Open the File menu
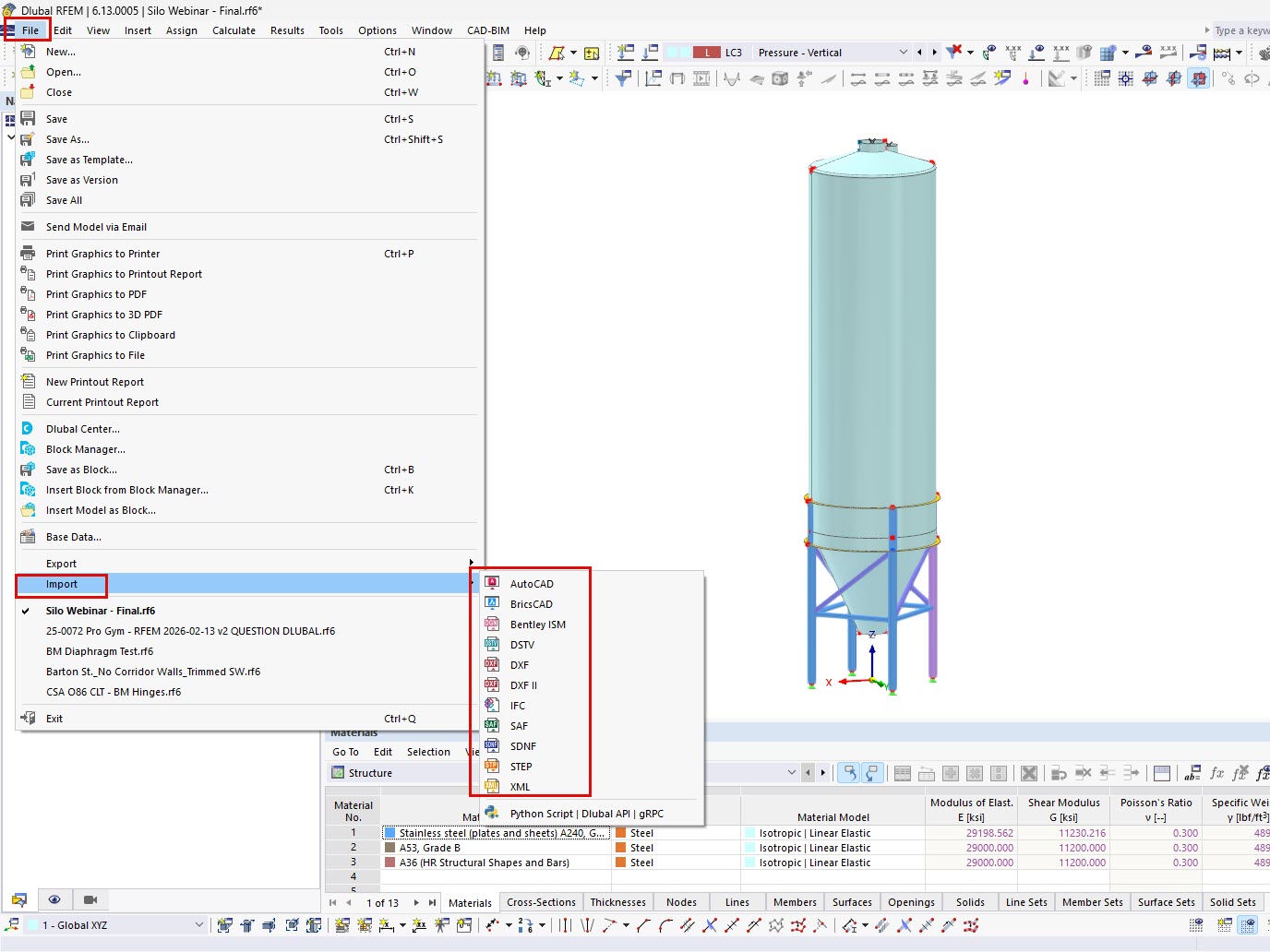This screenshot has width=1270, height=952. (x=30, y=30)
